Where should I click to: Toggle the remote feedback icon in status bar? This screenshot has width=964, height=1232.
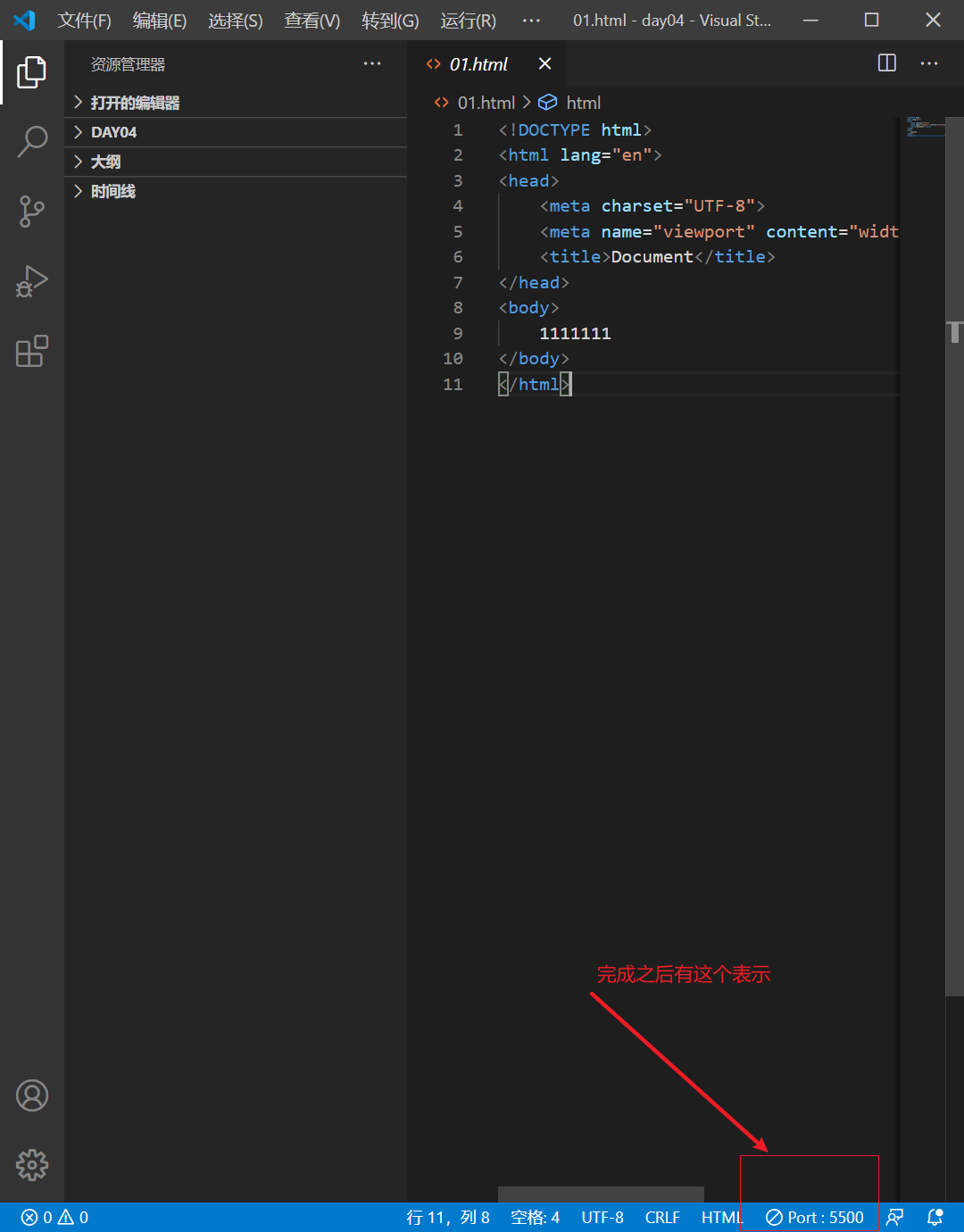(x=894, y=1217)
